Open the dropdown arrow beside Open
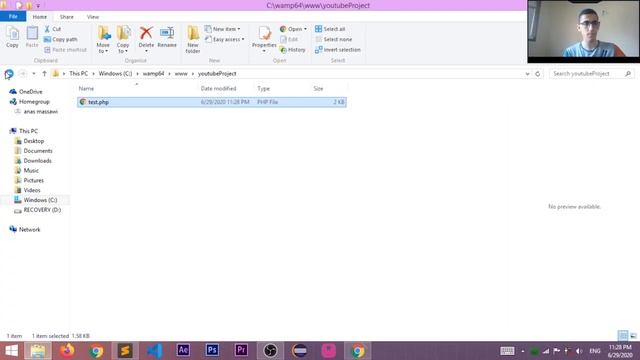The width and height of the screenshot is (640, 360). (305, 29)
